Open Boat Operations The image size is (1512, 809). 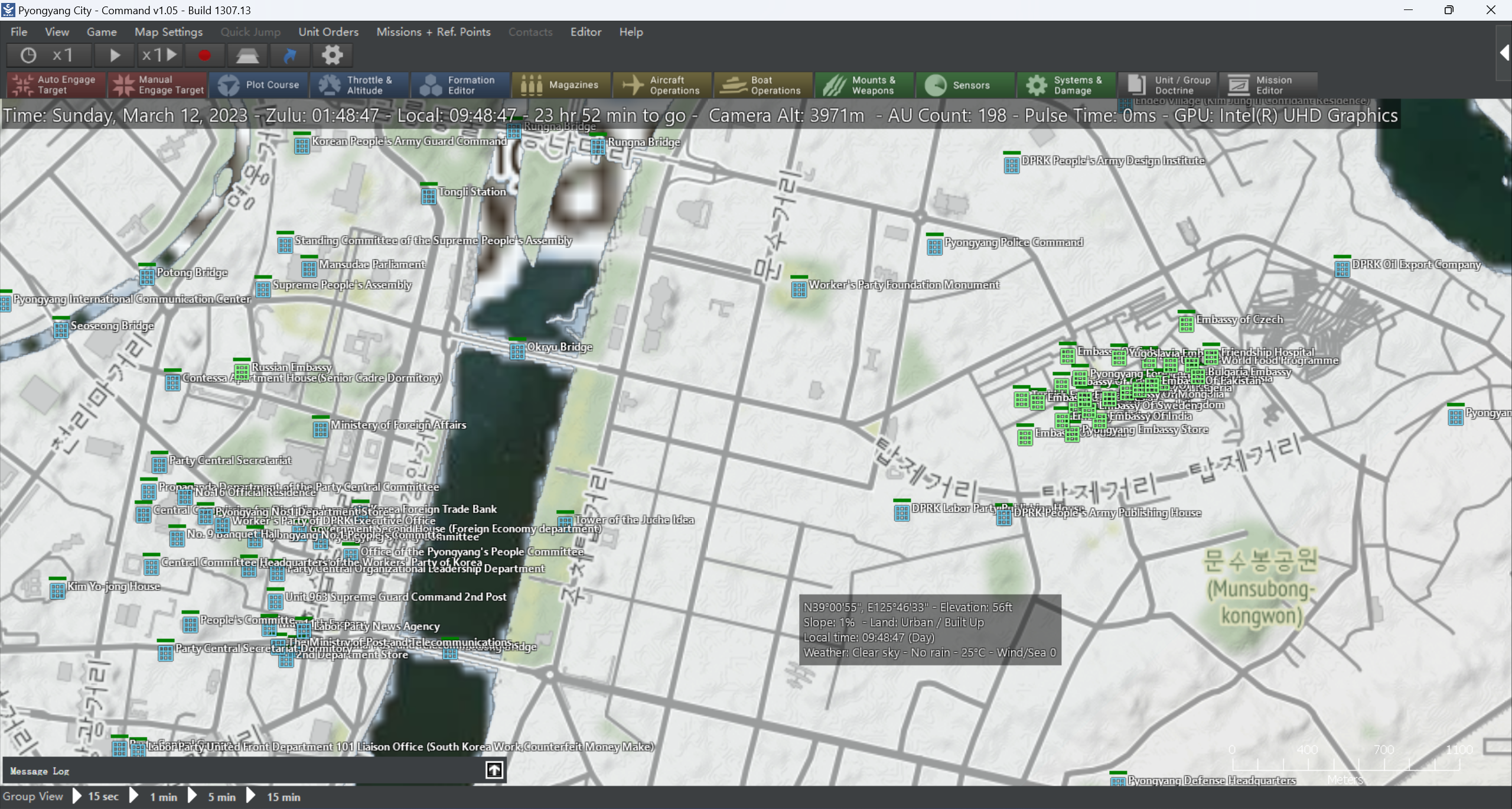click(764, 85)
